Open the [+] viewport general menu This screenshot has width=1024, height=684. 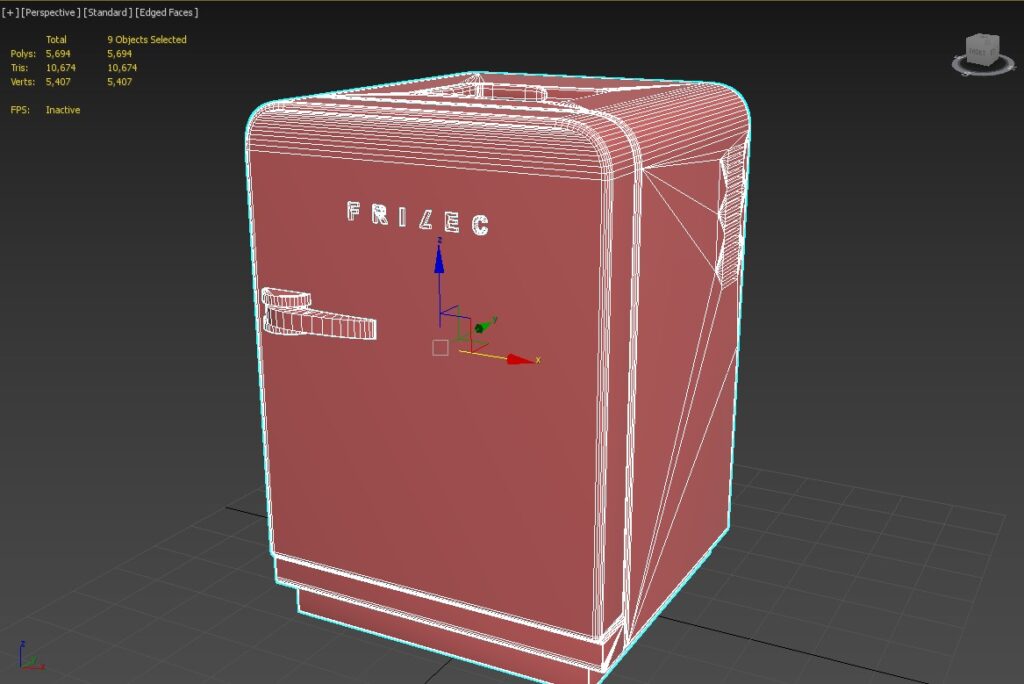tap(10, 12)
